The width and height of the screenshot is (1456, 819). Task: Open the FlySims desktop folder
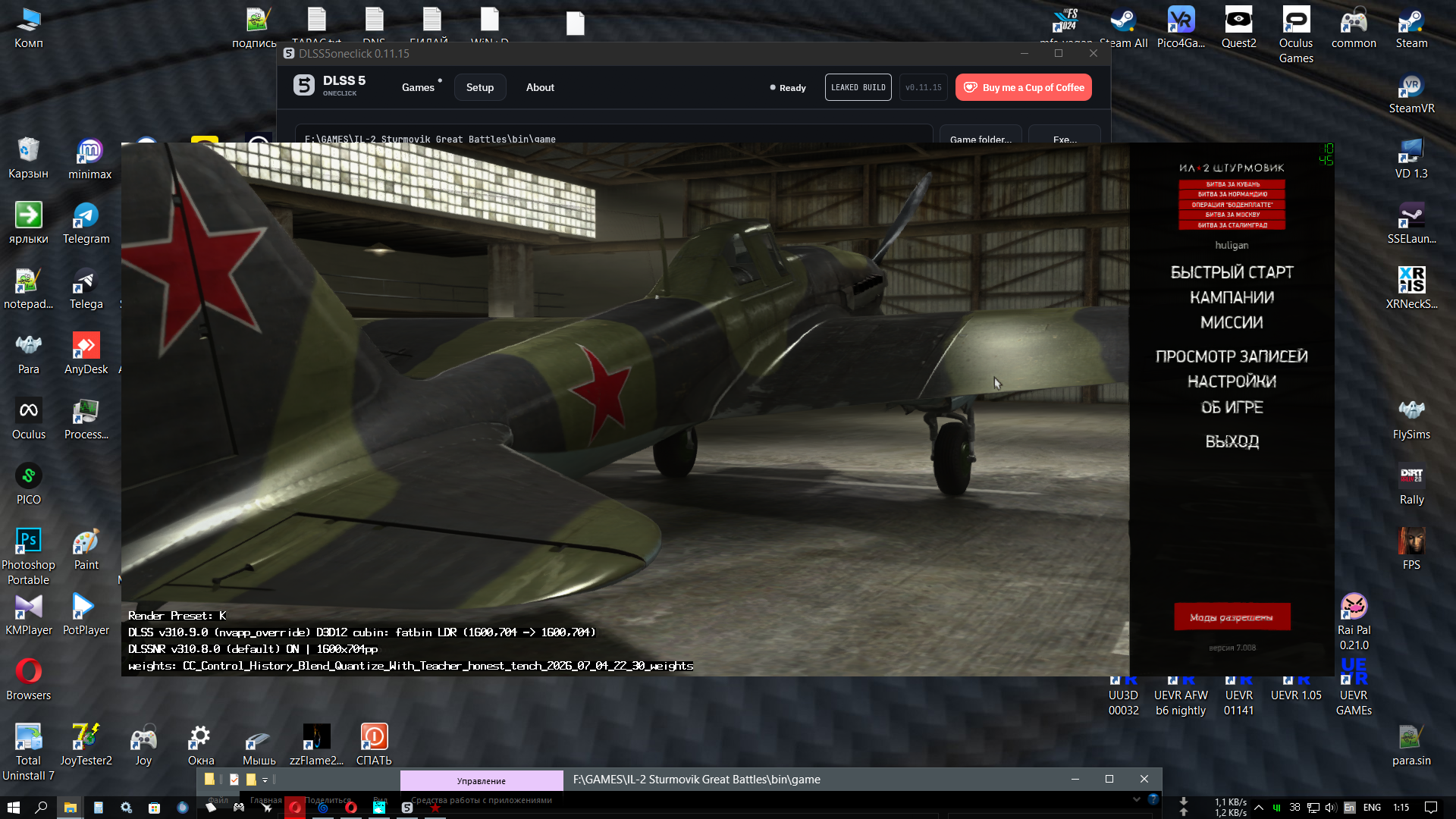click(1411, 420)
